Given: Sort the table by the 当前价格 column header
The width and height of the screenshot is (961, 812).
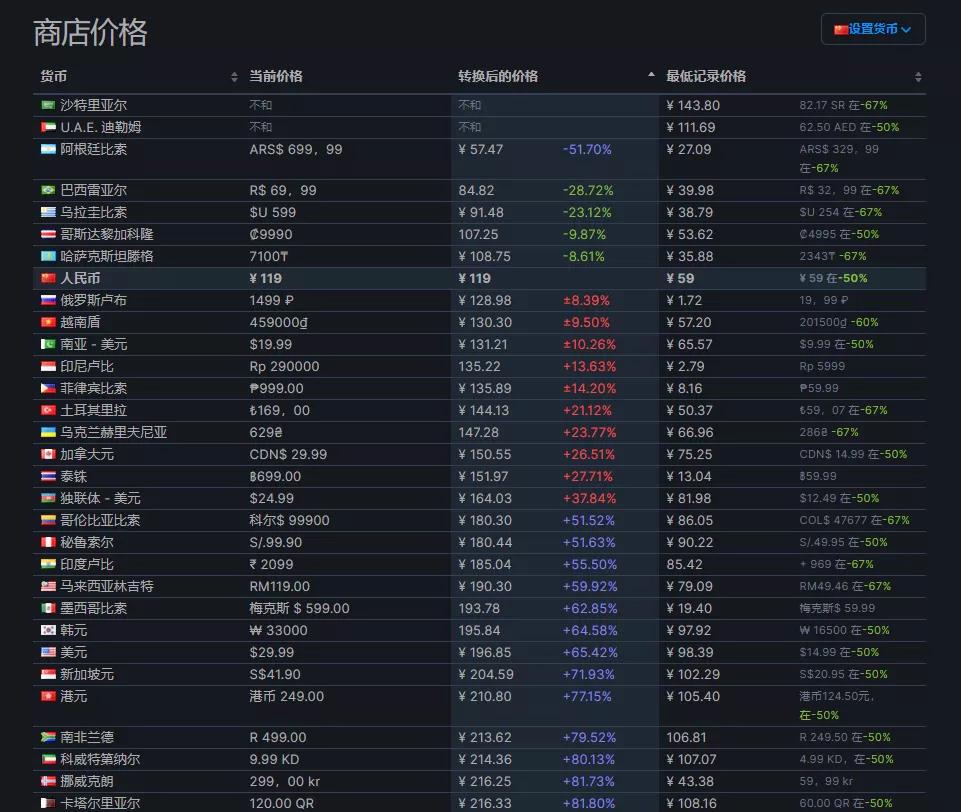Looking at the screenshot, I should [x=277, y=75].
